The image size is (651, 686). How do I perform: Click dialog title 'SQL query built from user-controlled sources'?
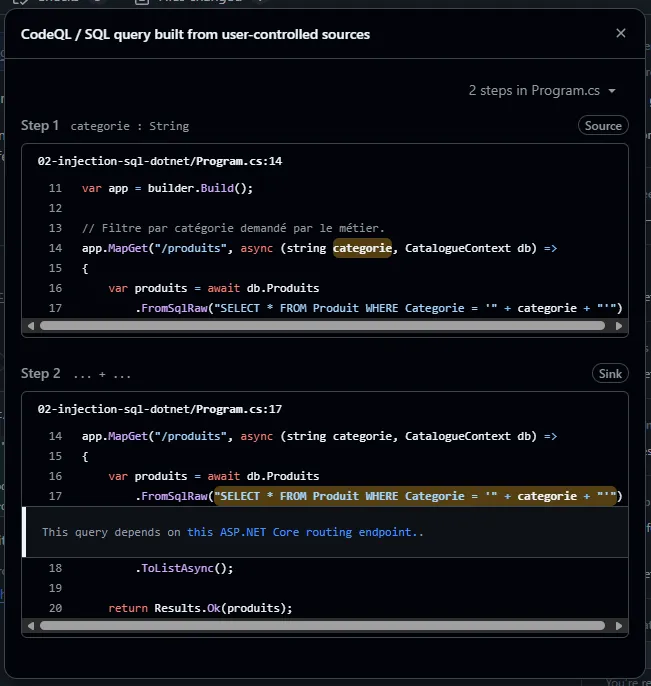(227, 34)
